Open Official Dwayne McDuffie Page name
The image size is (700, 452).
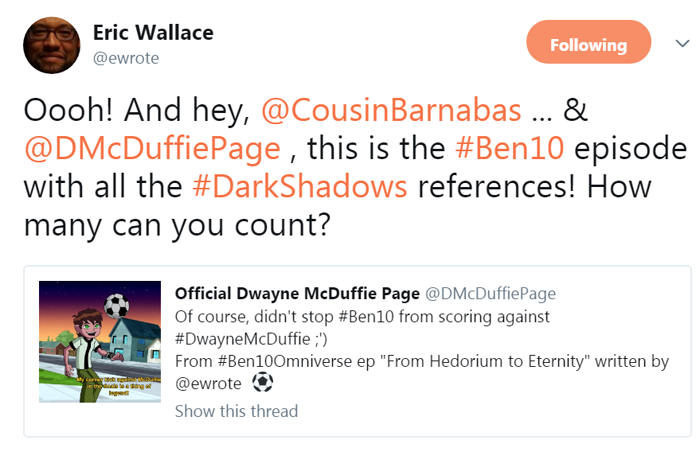(x=297, y=293)
